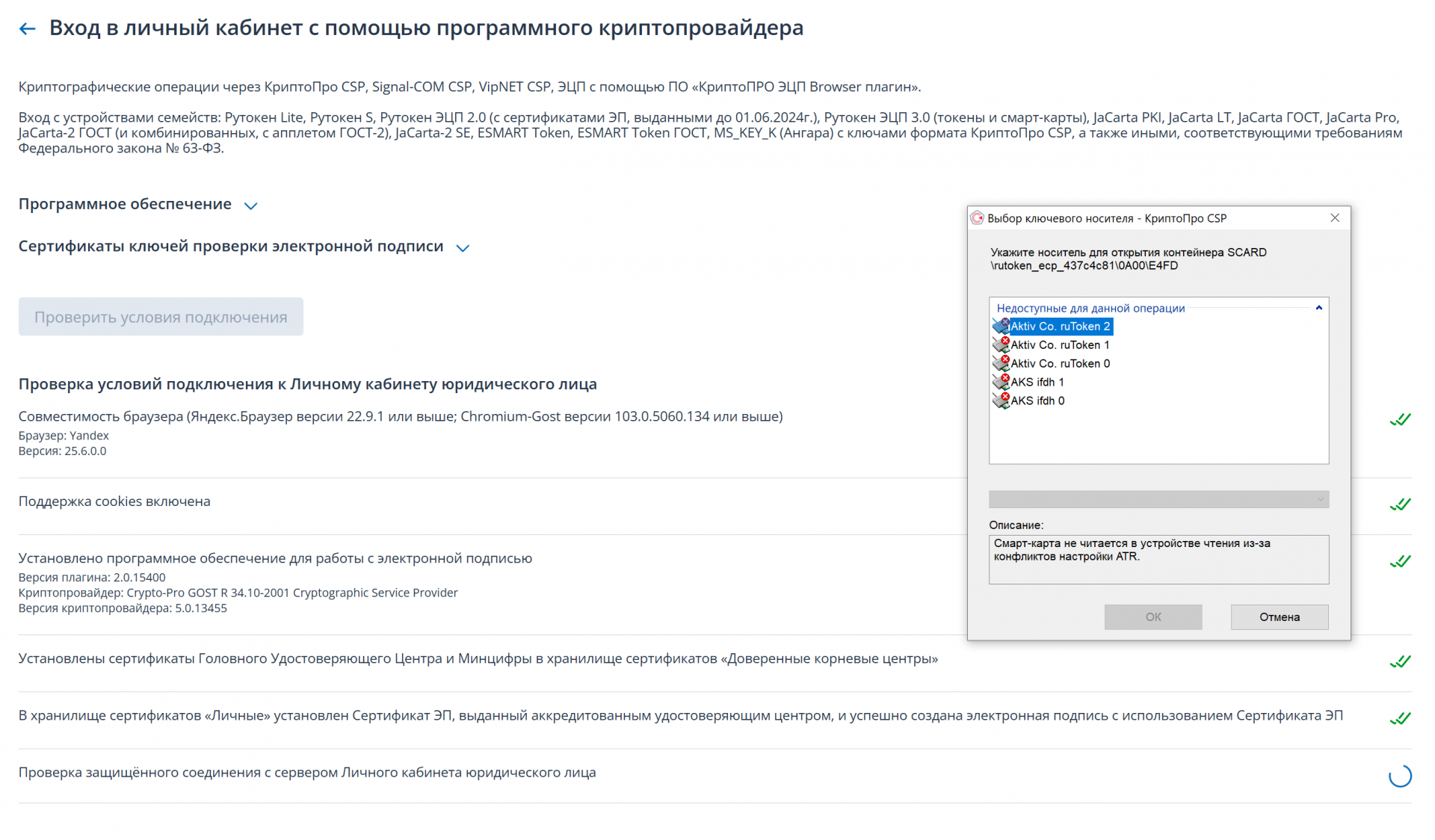Click Отмена to cancel the dialog
This screenshot has height=840, width=1435.
1280,617
